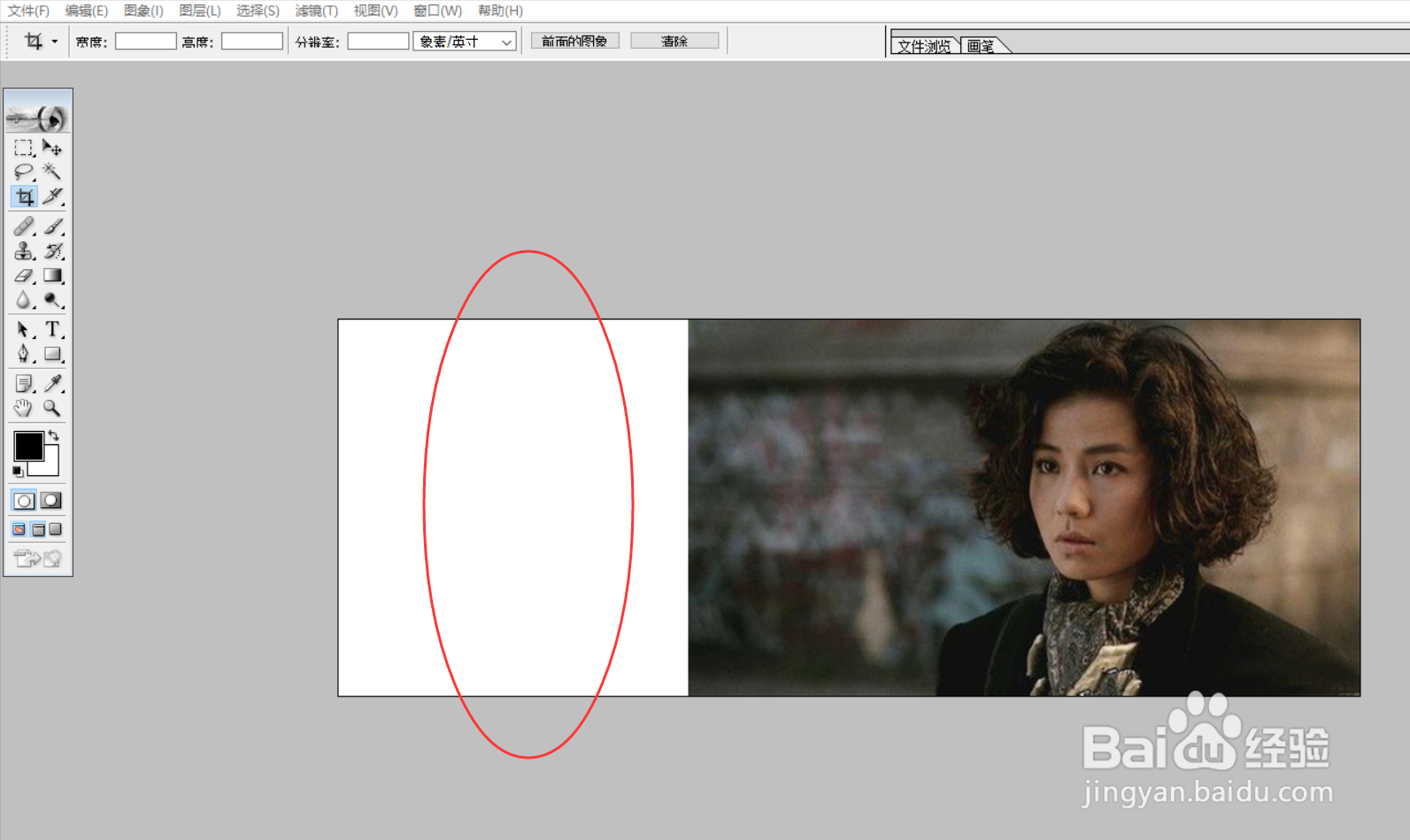Open the 图象(I) menu

[x=143, y=11]
